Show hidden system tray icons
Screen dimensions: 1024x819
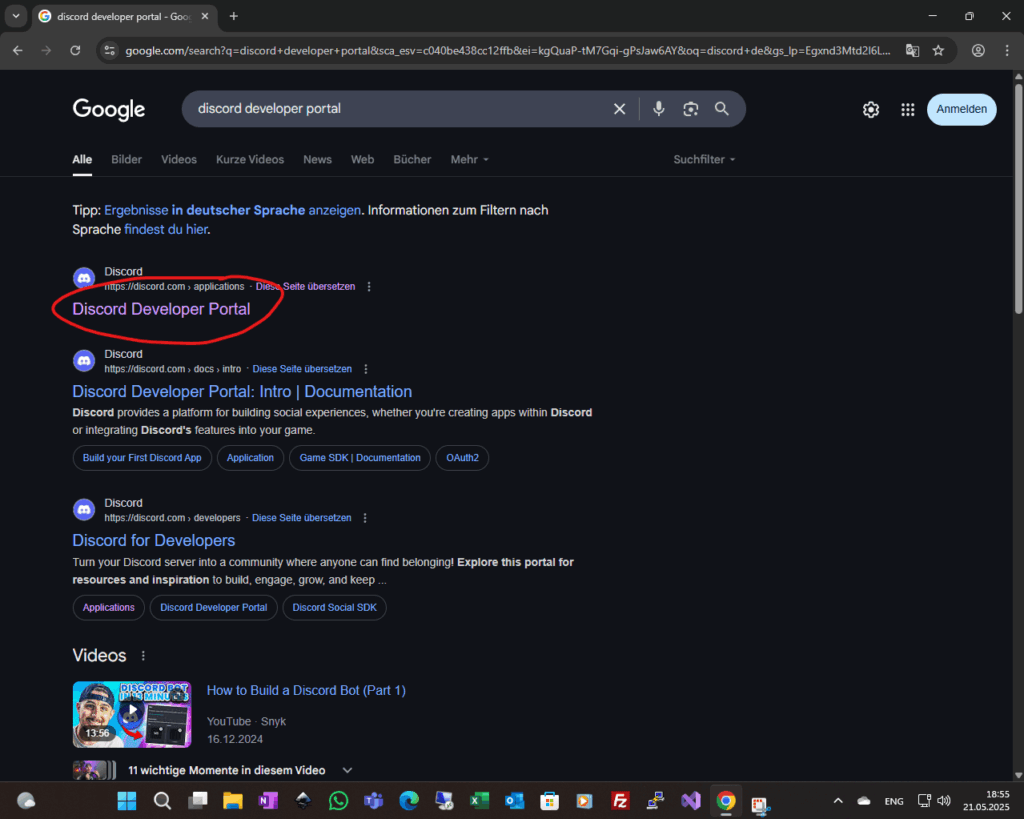coord(838,801)
